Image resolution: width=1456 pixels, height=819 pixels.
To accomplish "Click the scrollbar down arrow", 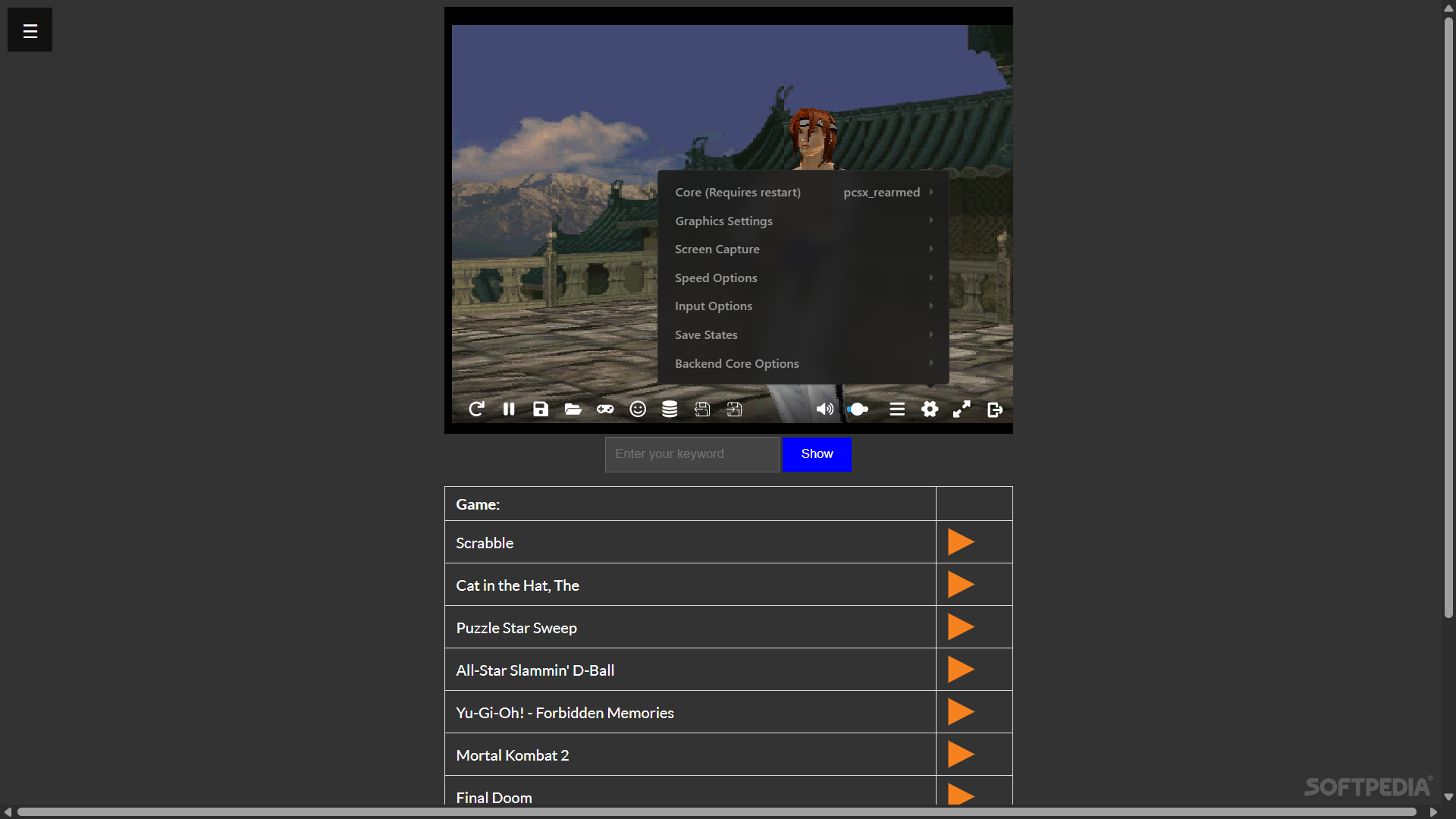I will pyautogui.click(x=1448, y=797).
